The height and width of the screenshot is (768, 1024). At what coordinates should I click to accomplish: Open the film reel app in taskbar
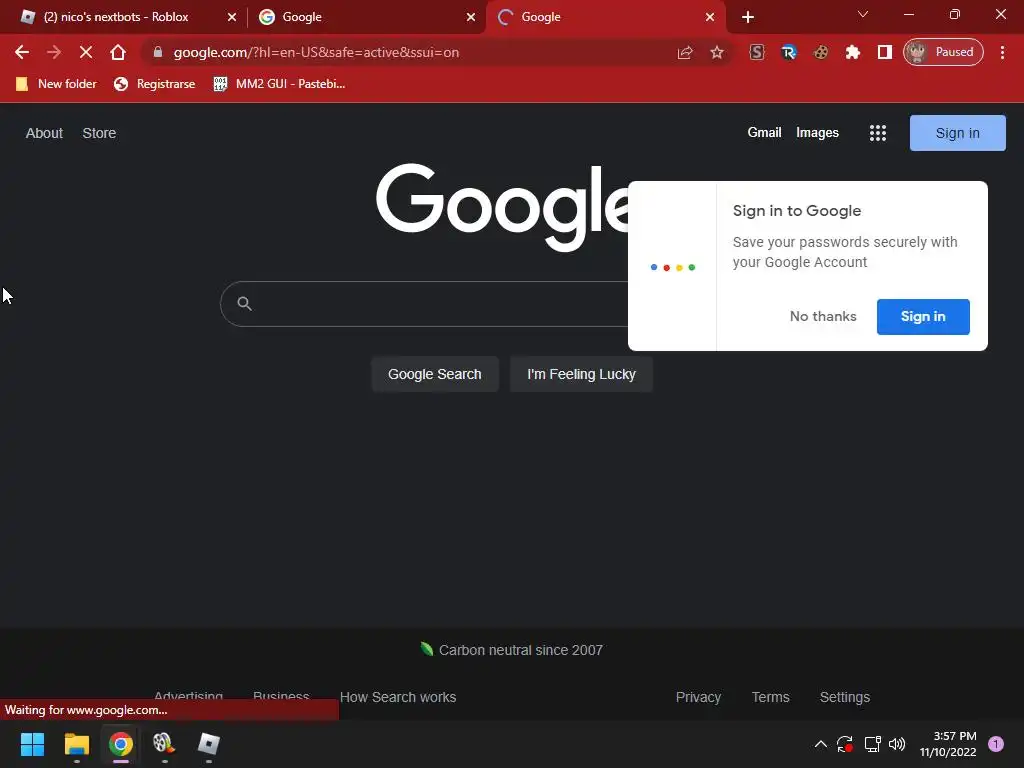coord(165,744)
